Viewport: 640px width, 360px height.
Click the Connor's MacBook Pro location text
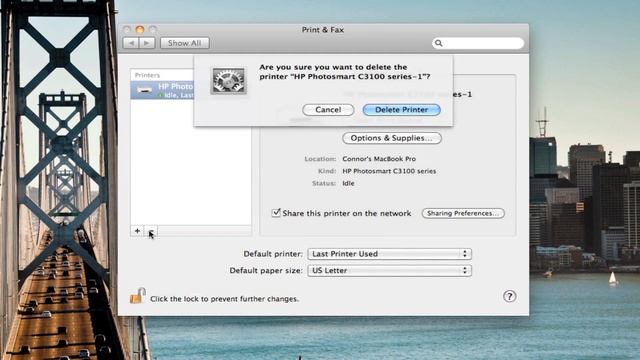pos(379,159)
